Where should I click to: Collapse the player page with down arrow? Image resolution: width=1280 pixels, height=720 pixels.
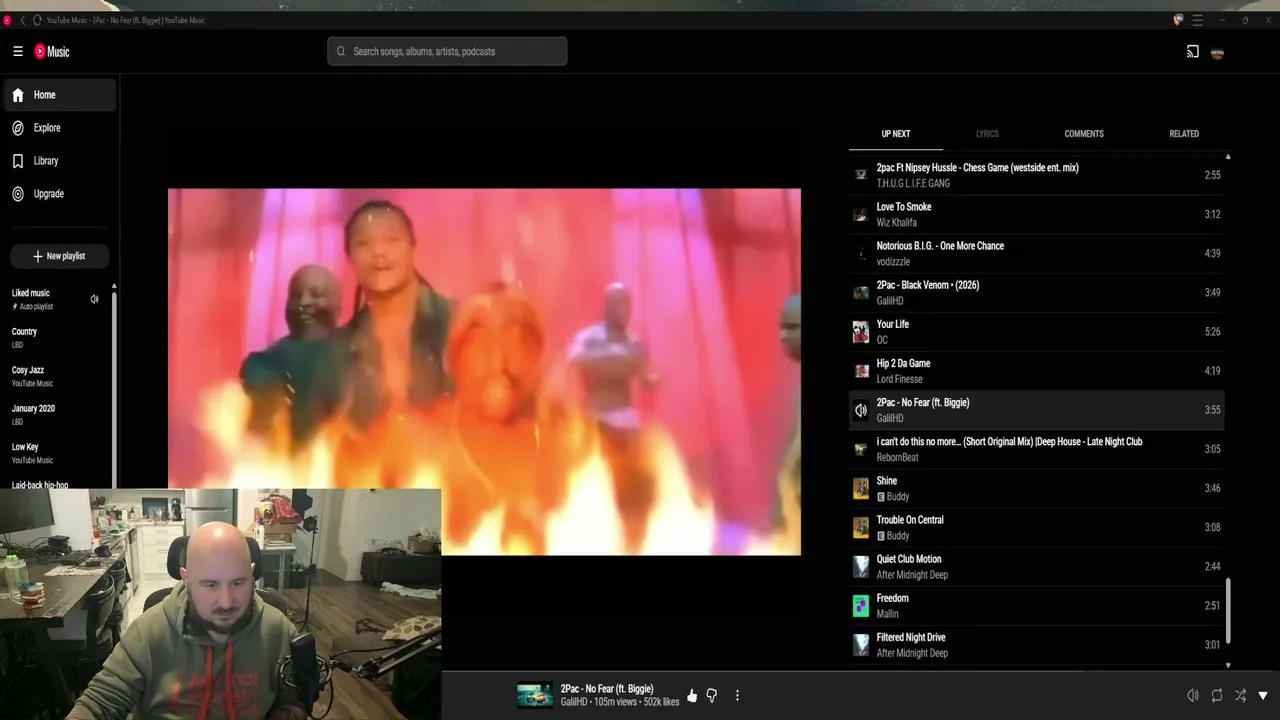(1263, 696)
